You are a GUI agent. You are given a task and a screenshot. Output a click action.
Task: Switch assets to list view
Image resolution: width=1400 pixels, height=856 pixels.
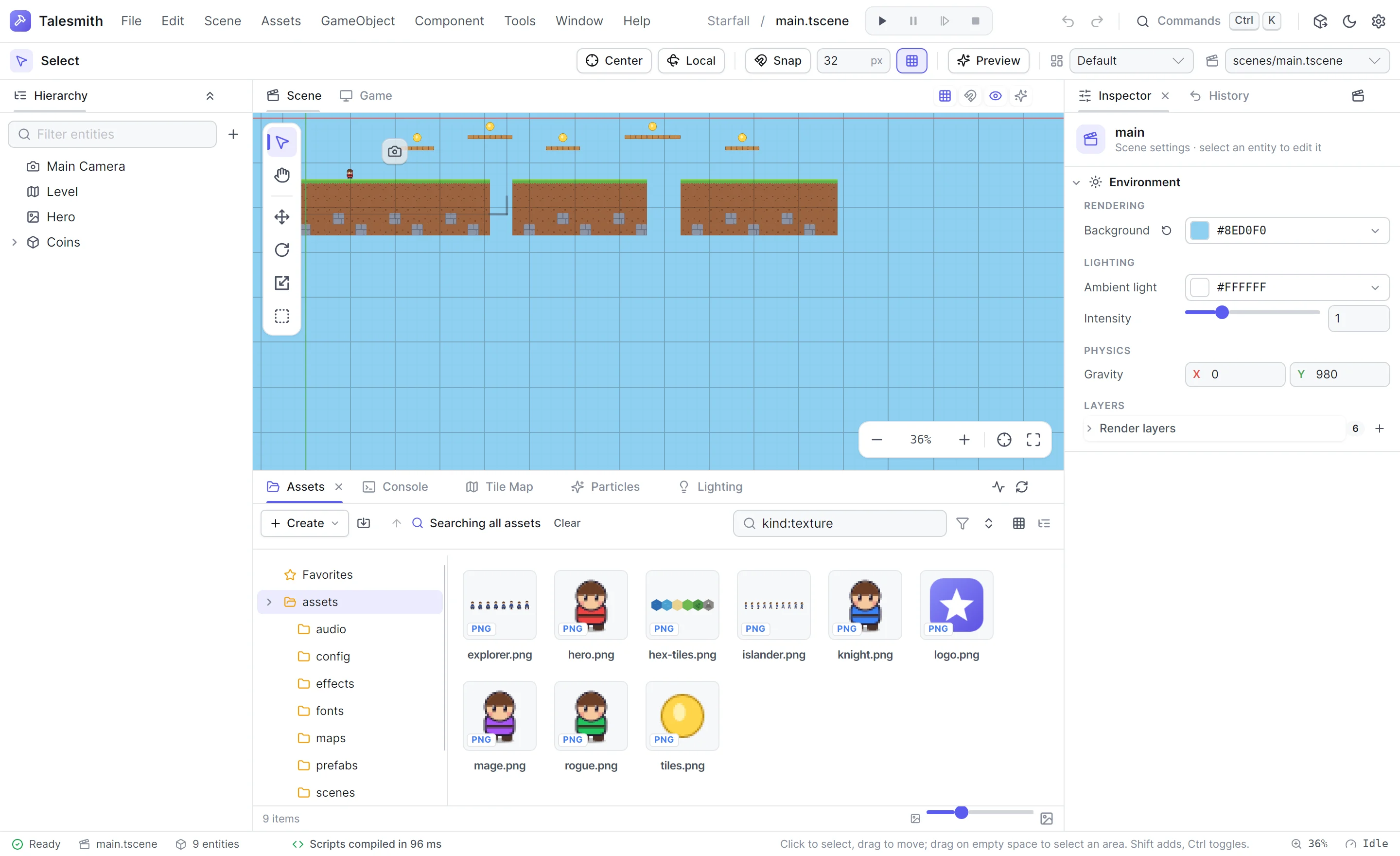tap(1044, 523)
